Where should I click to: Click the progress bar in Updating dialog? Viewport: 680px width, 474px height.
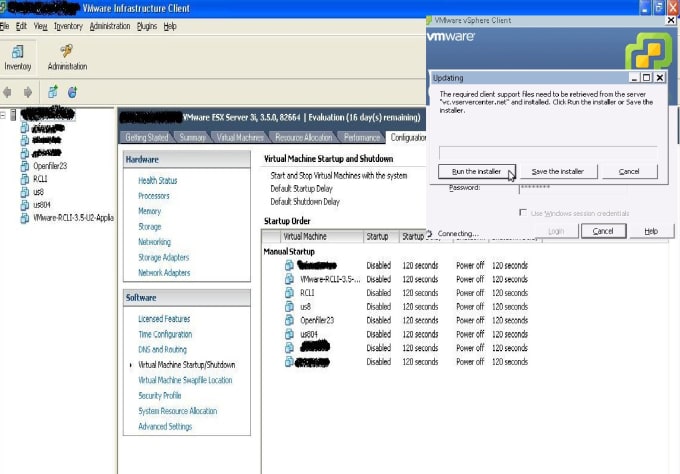pyautogui.click(x=548, y=153)
